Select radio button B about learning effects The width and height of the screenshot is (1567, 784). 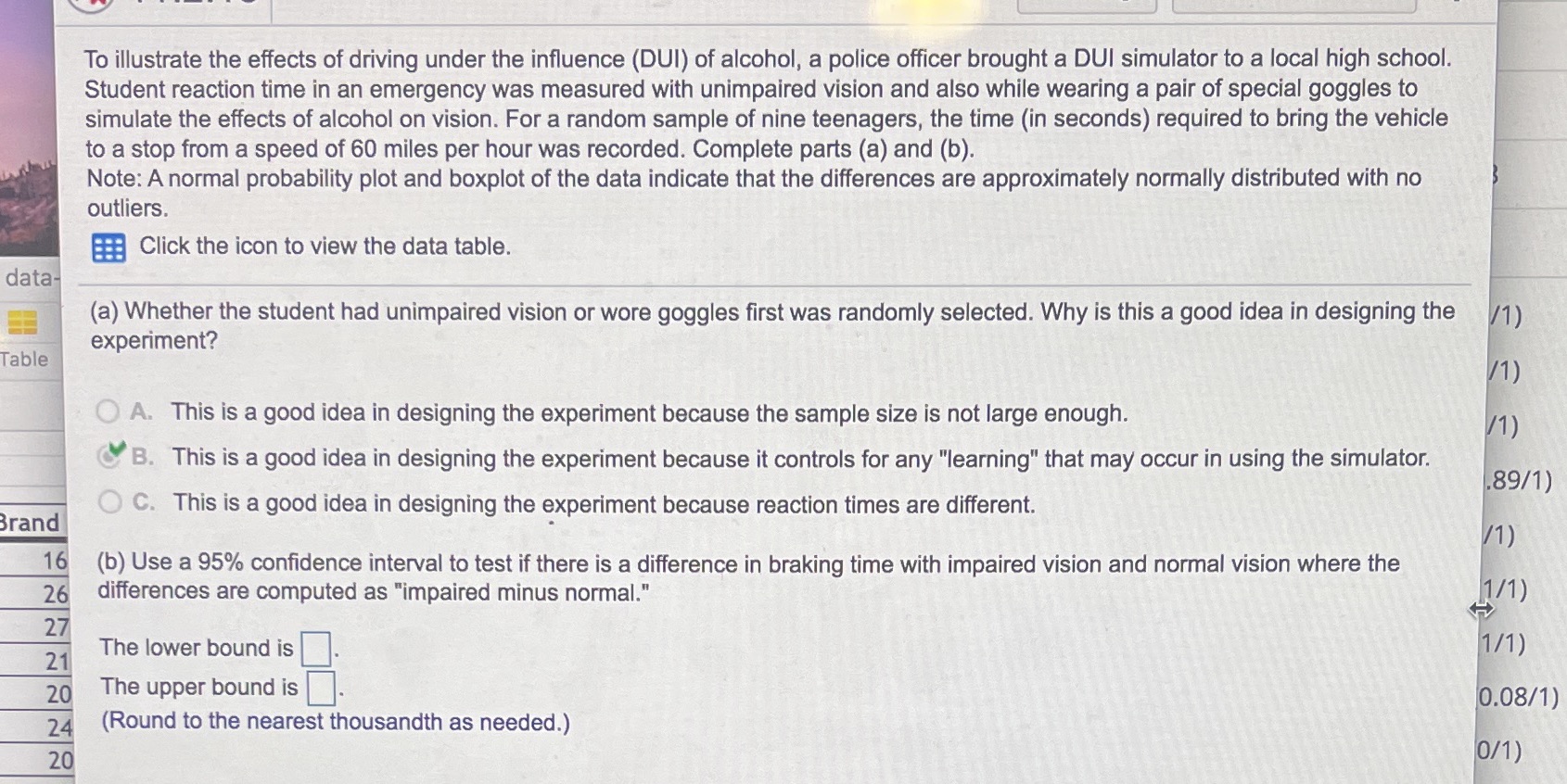point(109,457)
